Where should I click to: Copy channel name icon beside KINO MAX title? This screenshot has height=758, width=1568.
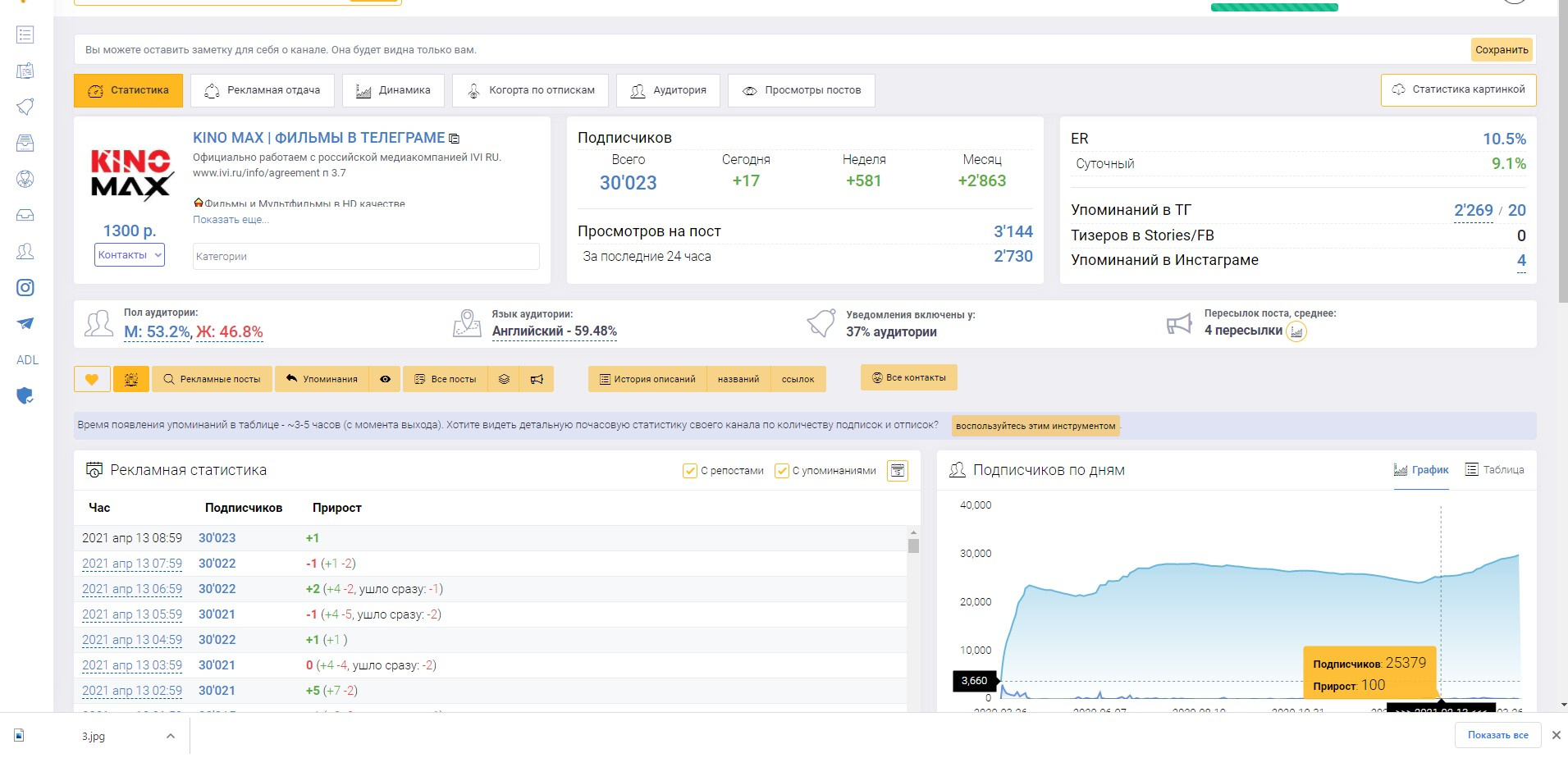click(x=455, y=139)
